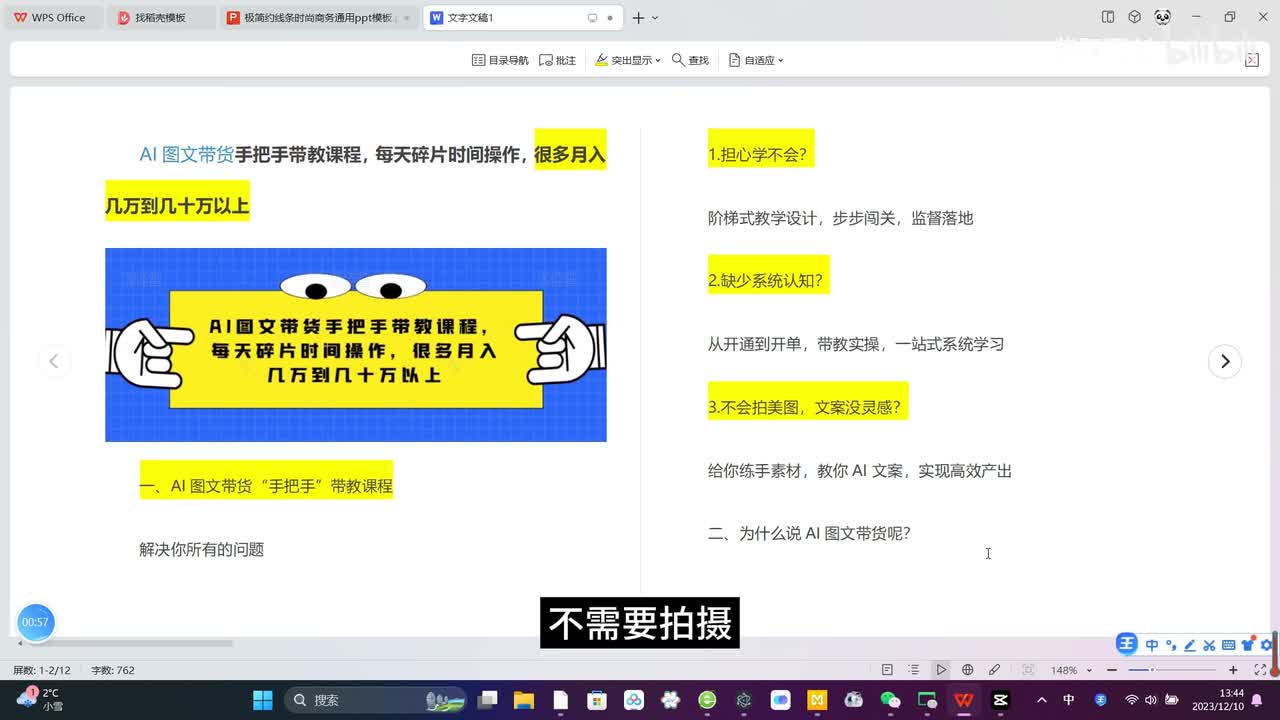Toggle outline view mode in status bar
The height and width of the screenshot is (720, 1280).
click(x=914, y=670)
